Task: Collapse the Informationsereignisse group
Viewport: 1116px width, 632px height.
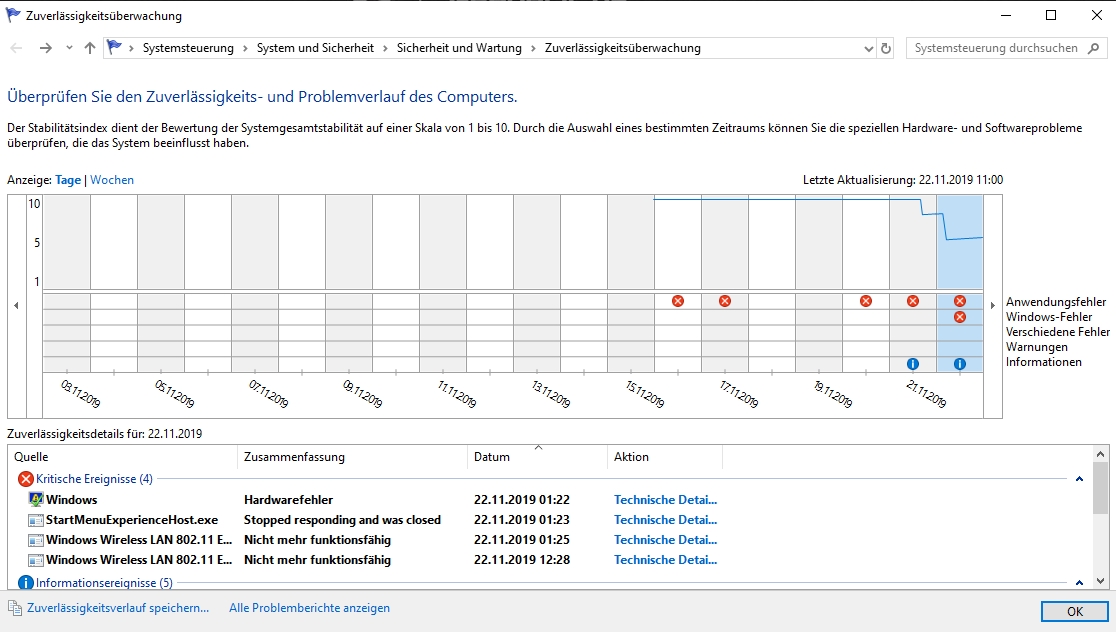Action: tap(1079, 582)
